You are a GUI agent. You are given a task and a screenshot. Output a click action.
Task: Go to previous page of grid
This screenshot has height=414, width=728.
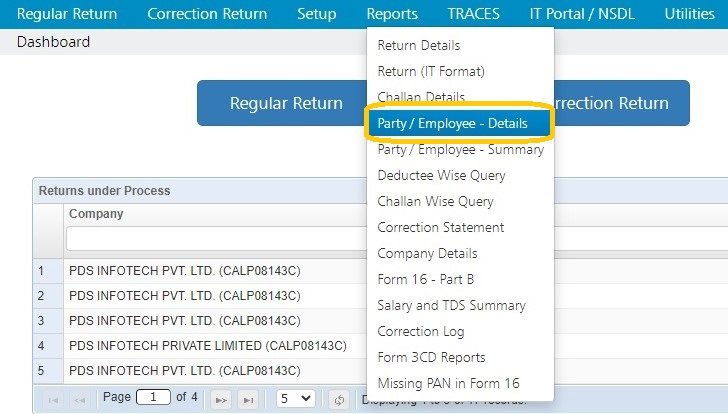80,398
